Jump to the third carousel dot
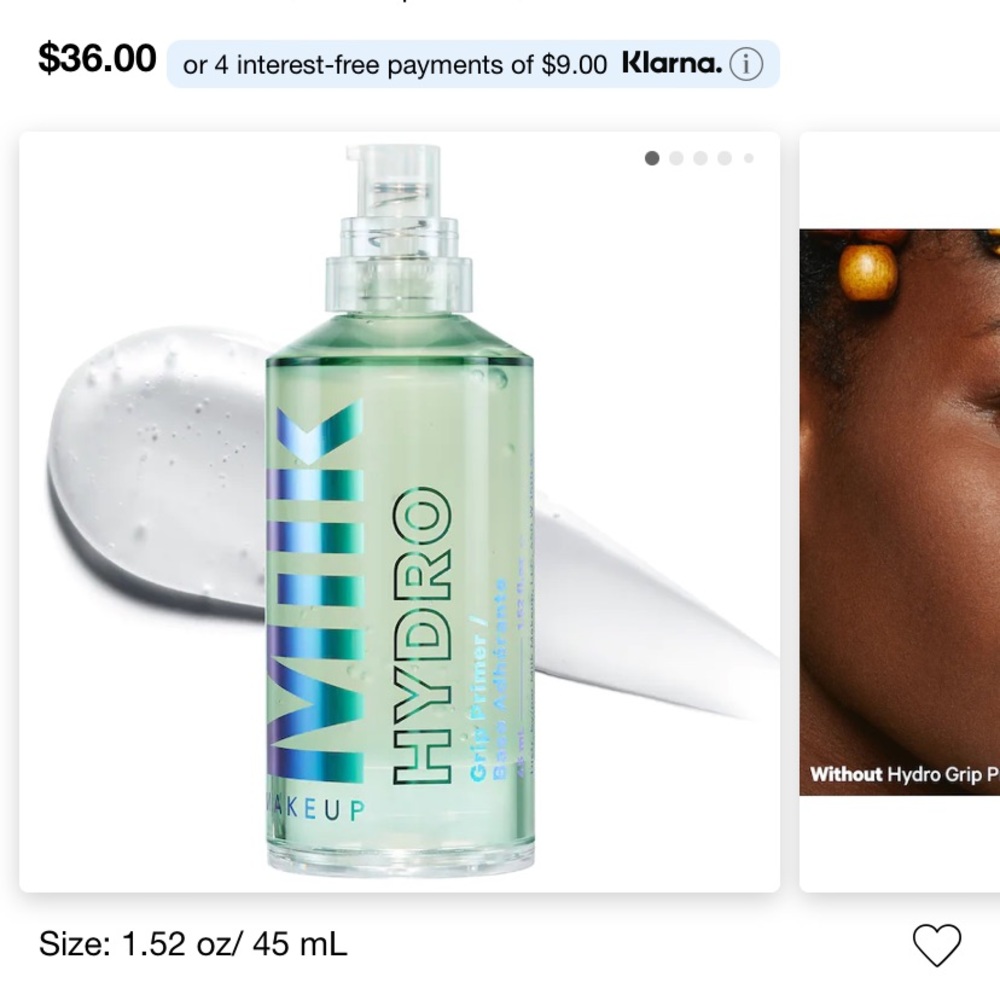 coord(700,158)
